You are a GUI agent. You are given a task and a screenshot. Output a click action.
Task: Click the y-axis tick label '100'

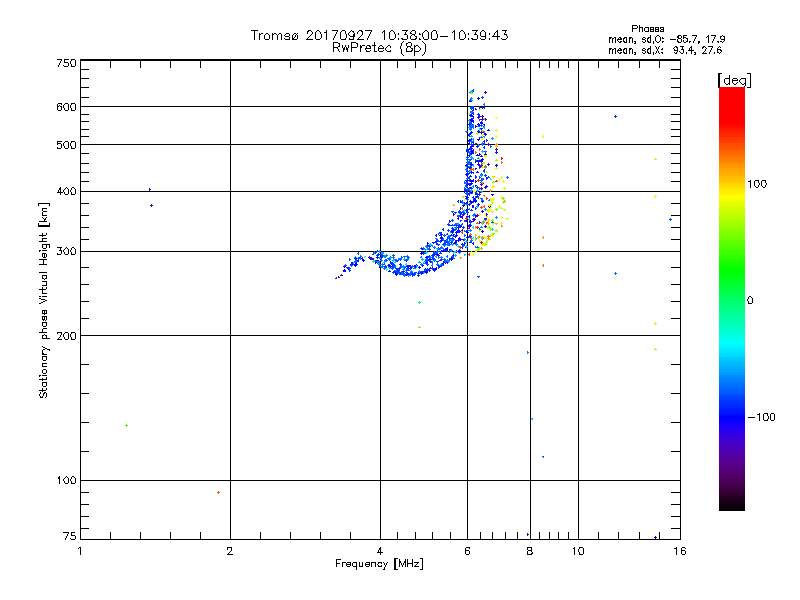pyautogui.click(x=66, y=480)
